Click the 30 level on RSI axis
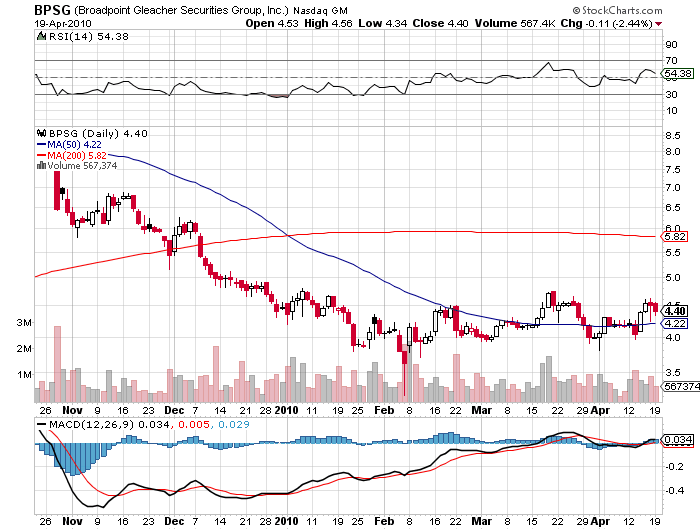The height and width of the screenshot is (530, 700). [x=671, y=94]
